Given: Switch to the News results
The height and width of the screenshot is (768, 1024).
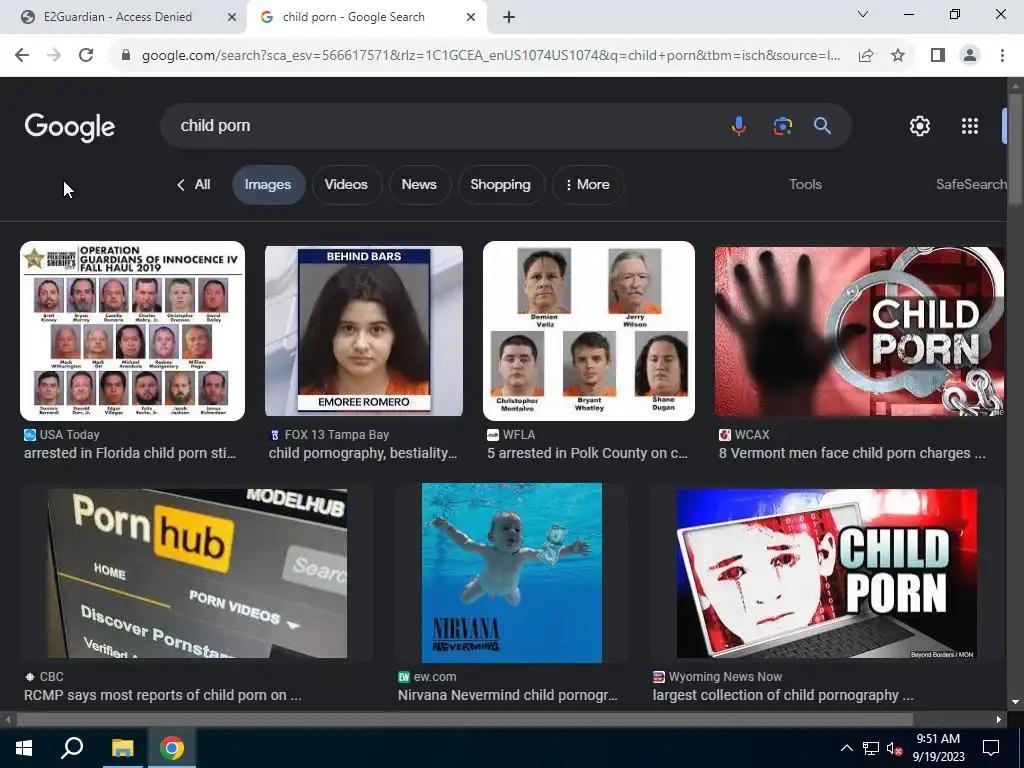Looking at the screenshot, I should (x=419, y=185).
